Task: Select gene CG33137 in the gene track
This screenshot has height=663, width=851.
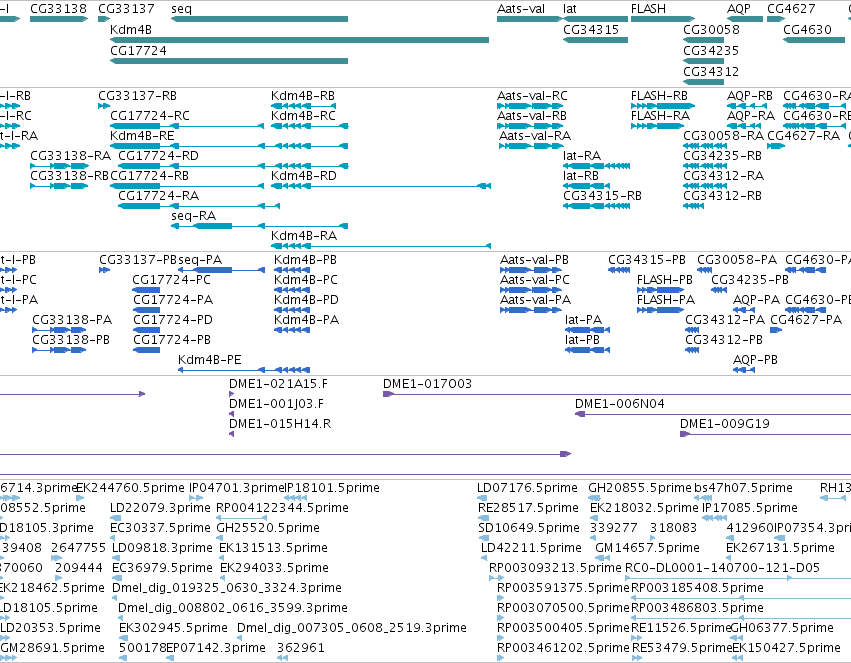Action: (x=126, y=9)
